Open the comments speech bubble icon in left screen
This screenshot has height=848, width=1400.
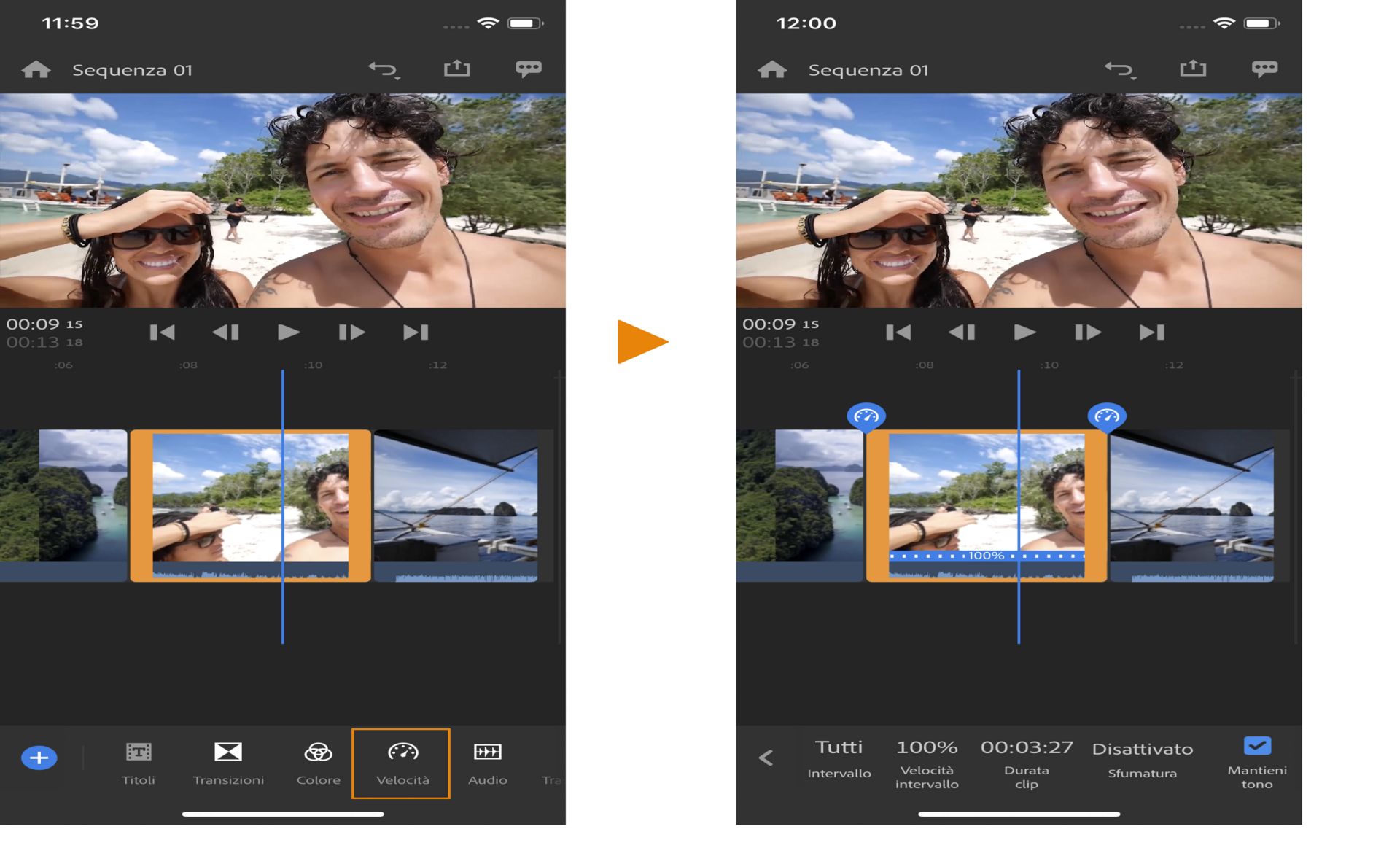click(529, 69)
